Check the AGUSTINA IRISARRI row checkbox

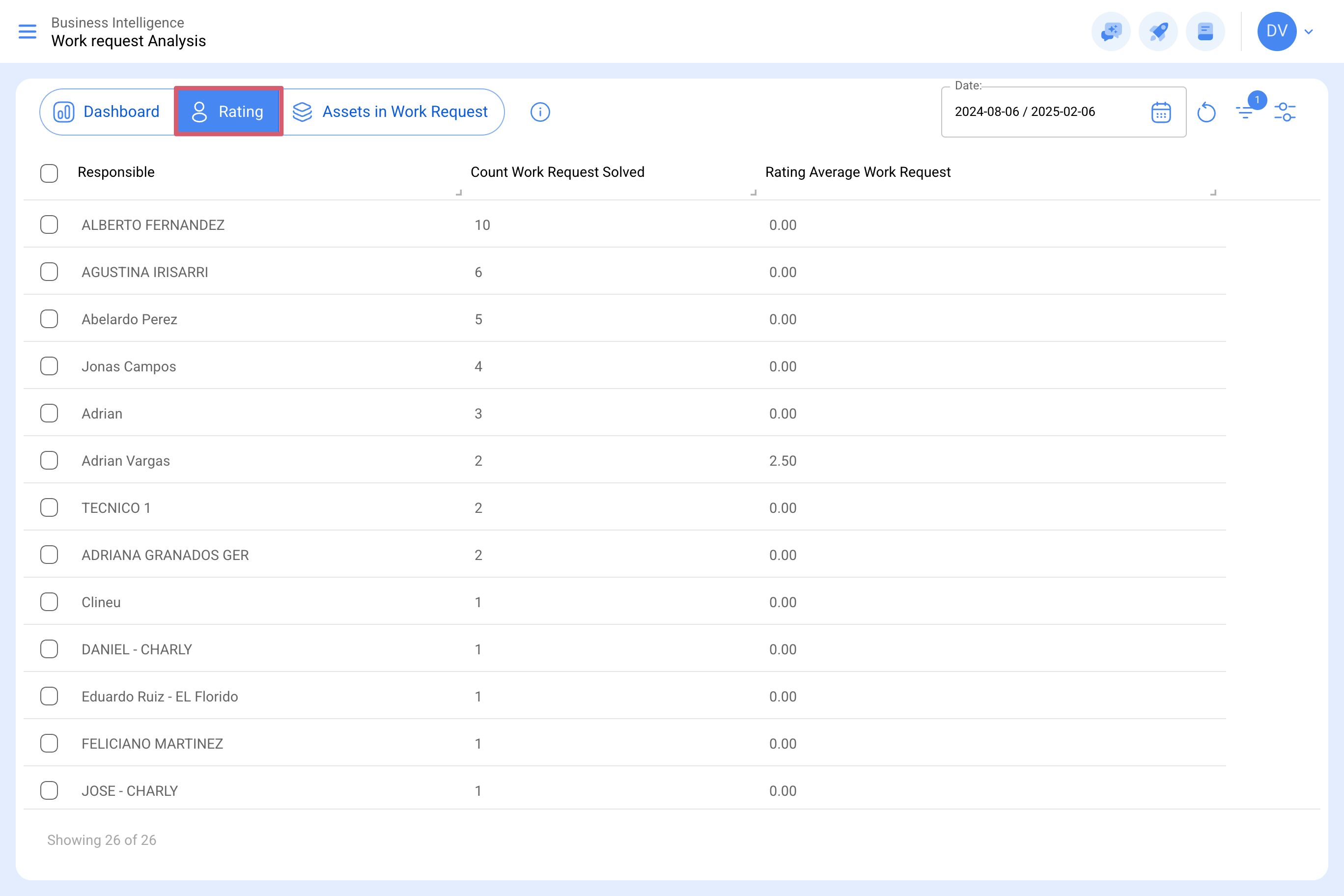coord(49,272)
